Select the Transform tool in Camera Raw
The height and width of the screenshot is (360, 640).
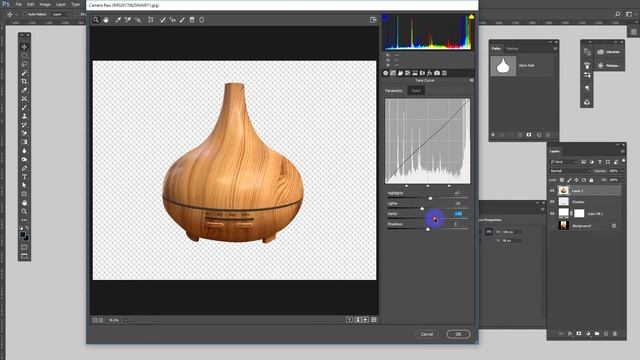coord(151,20)
